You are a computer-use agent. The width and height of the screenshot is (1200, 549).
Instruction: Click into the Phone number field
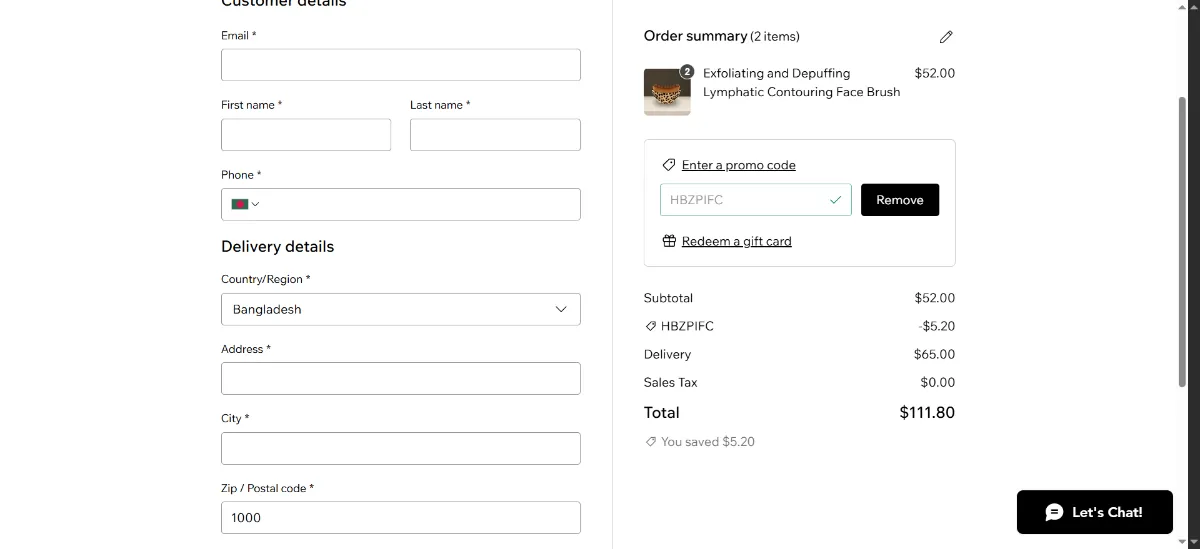pos(420,204)
